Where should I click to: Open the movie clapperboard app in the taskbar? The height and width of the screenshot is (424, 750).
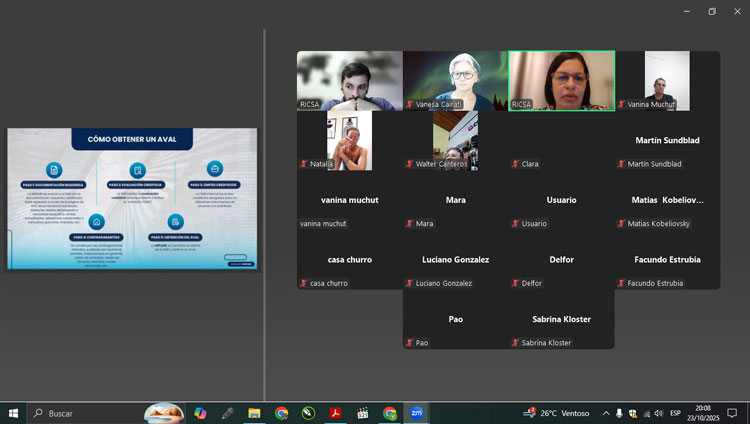point(363,413)
